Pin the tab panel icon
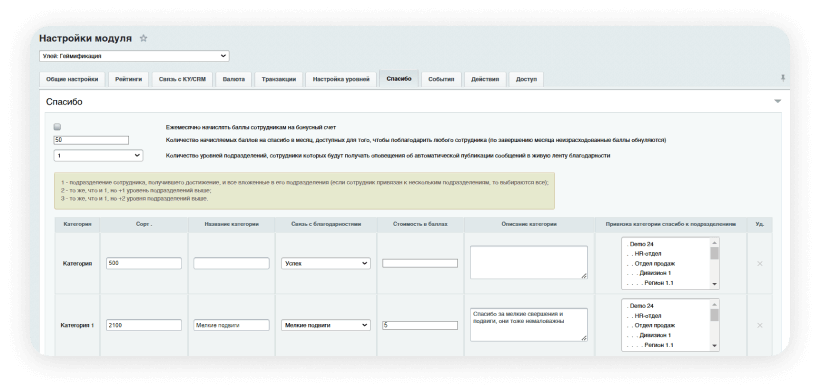 point(783,78)
